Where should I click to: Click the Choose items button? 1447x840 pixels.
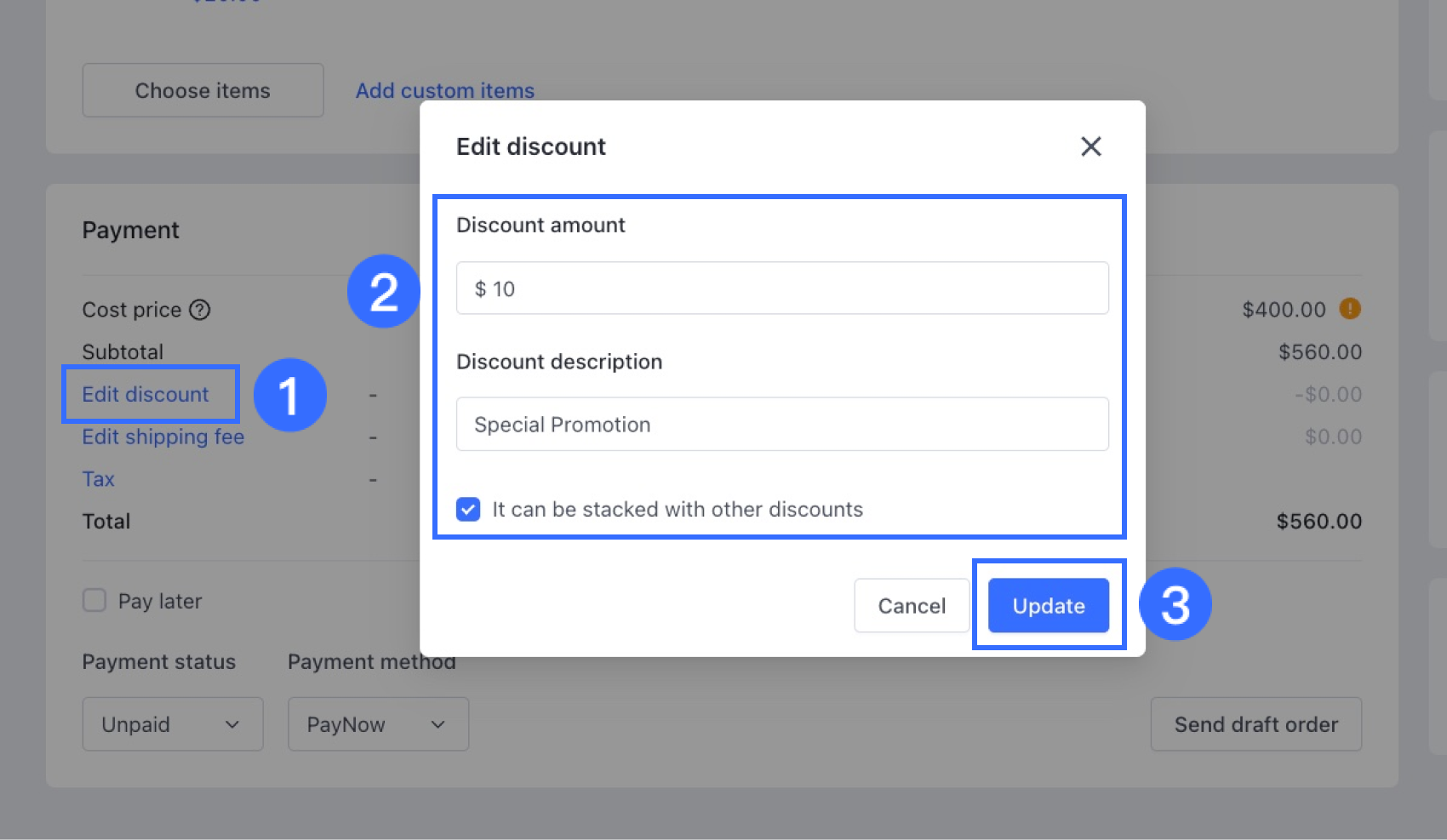click(203, 90)
